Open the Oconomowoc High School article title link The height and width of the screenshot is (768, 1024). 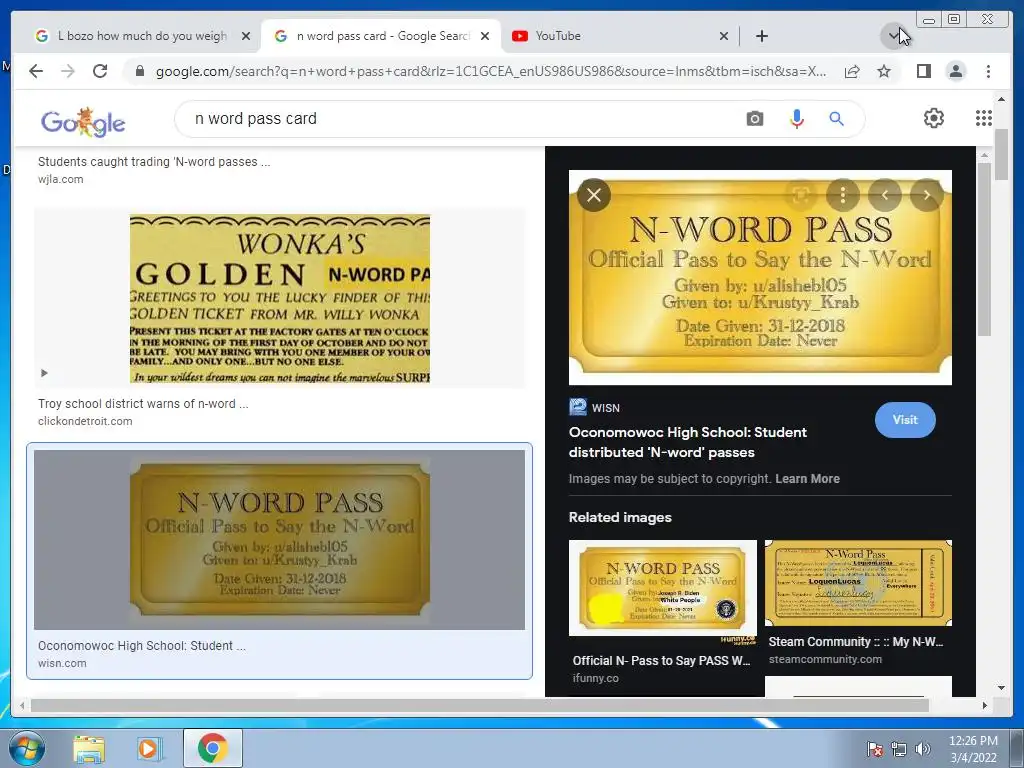tap(688, 442)
